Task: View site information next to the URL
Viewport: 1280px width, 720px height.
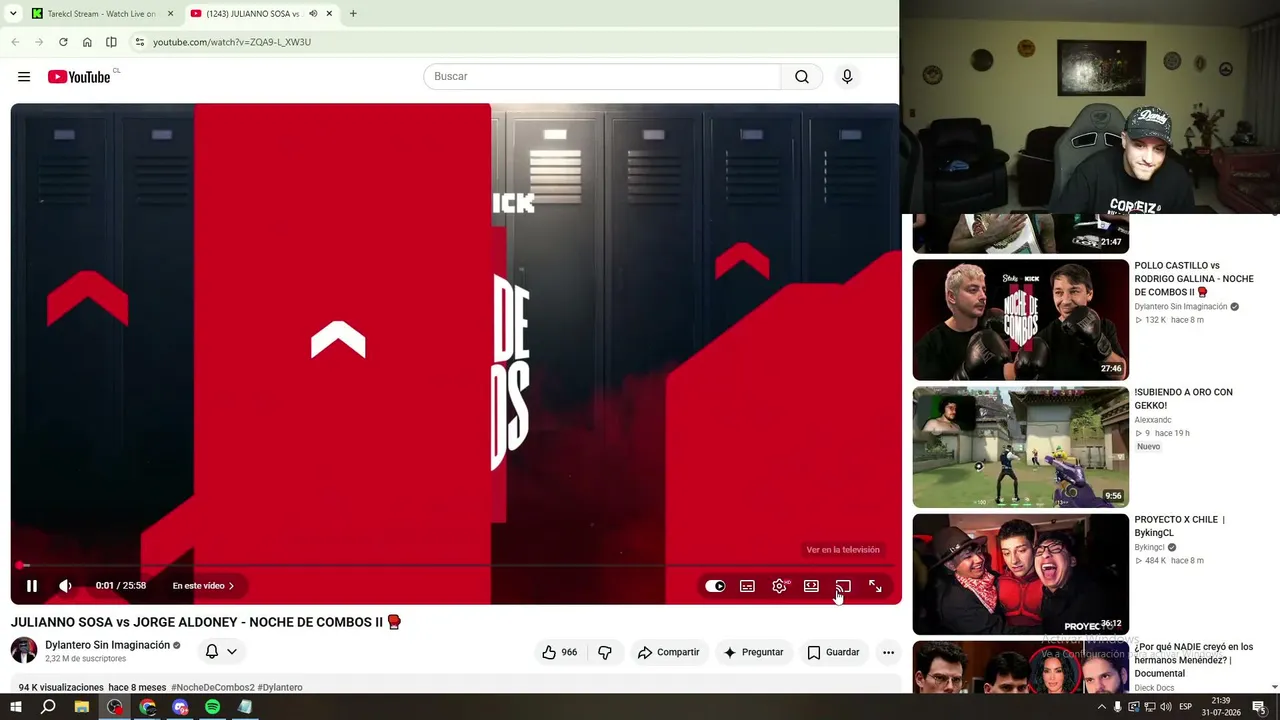Action: (140, 42)
